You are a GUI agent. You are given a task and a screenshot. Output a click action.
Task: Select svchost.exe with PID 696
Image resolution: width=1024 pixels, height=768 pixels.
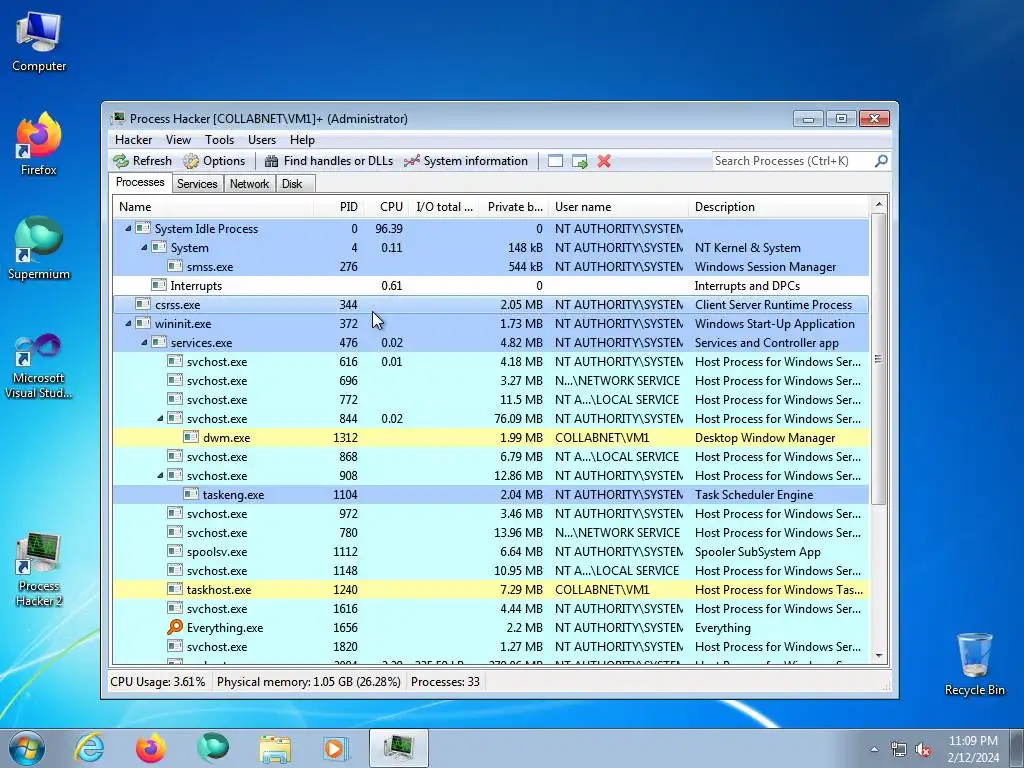tap(491, 381)
